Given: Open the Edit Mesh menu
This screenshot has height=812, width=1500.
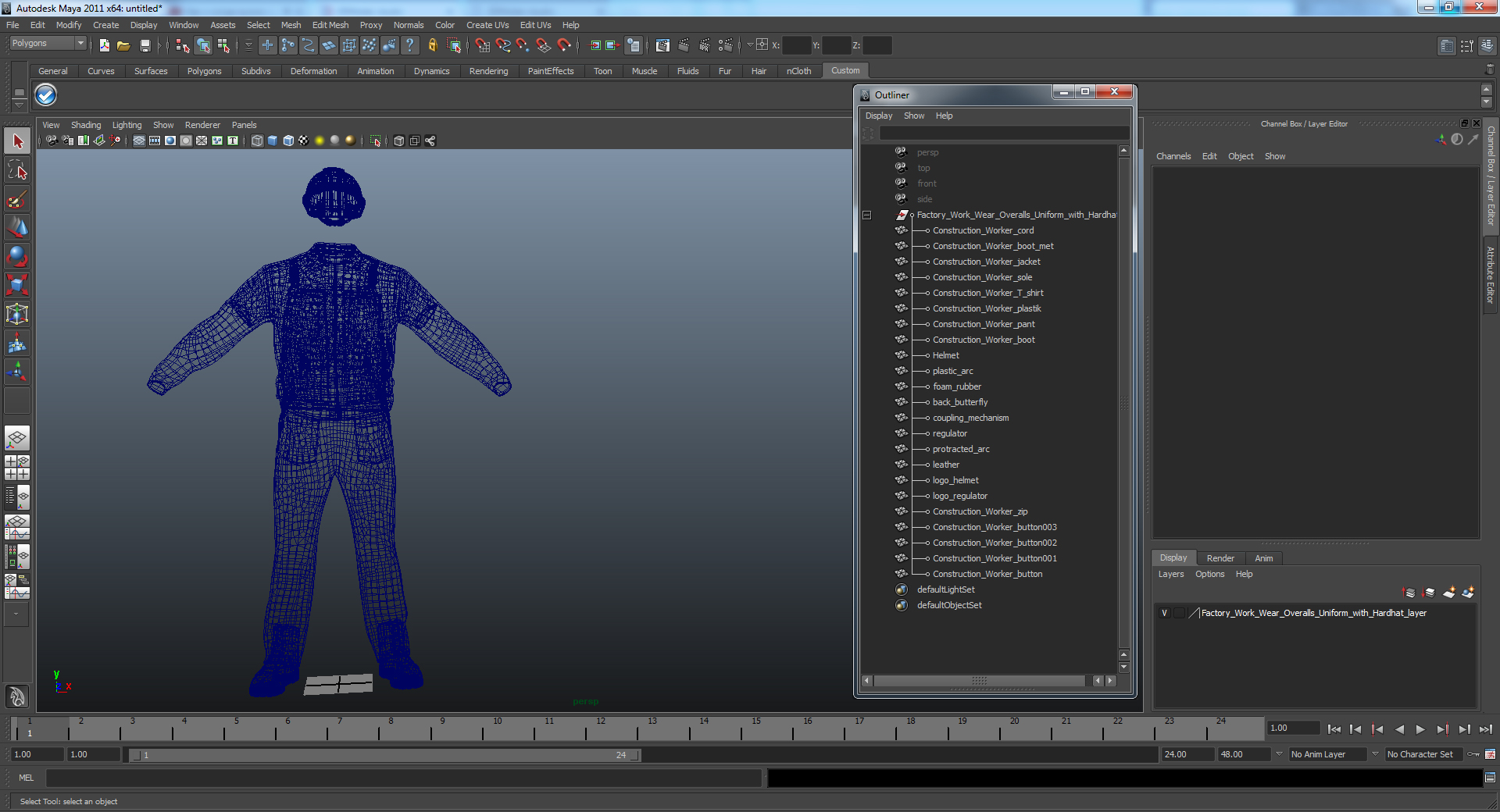Looking at the screenshot, I should tap(330, 25).
